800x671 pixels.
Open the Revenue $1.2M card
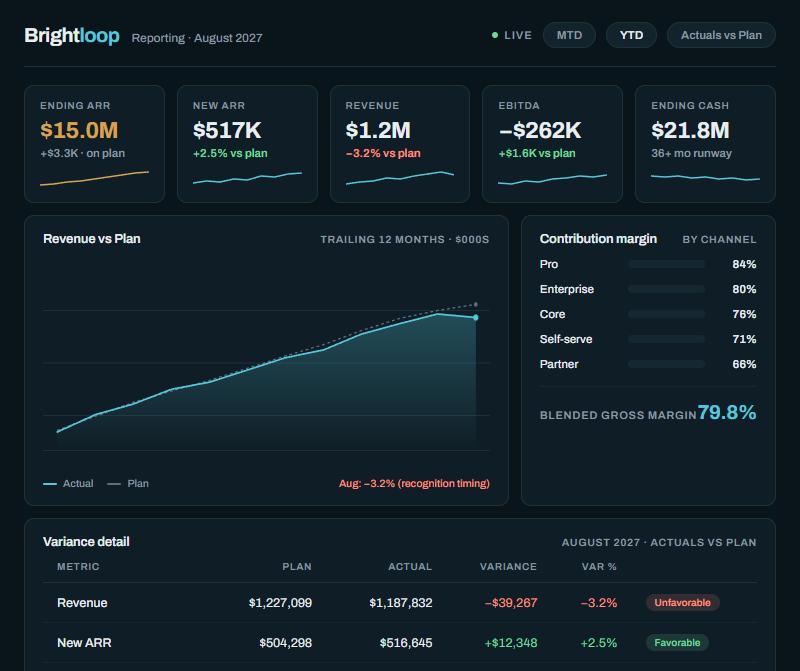[400, 144]
